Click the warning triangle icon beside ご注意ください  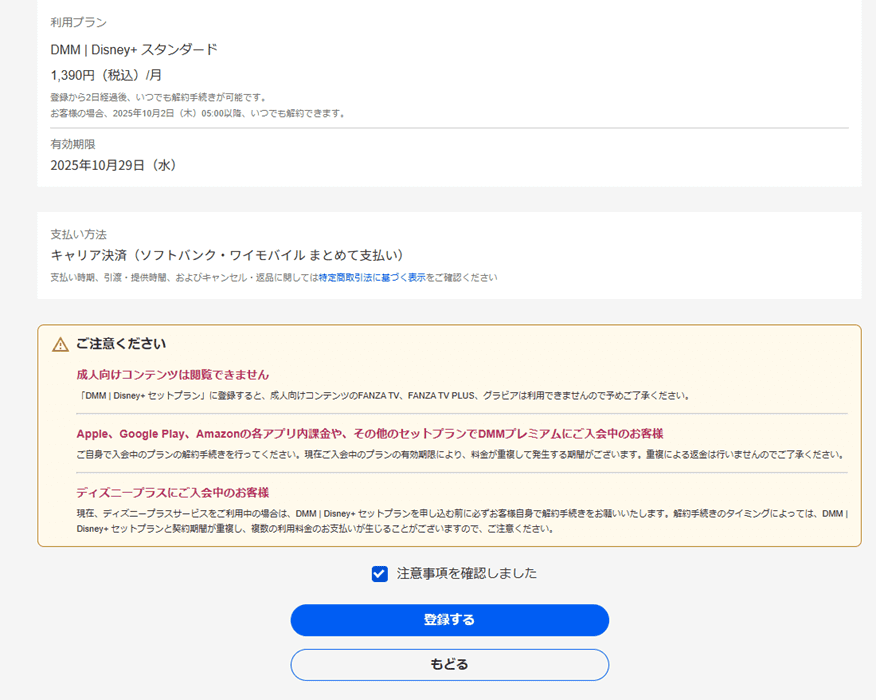pyautogui.click(x=60, y=344)
